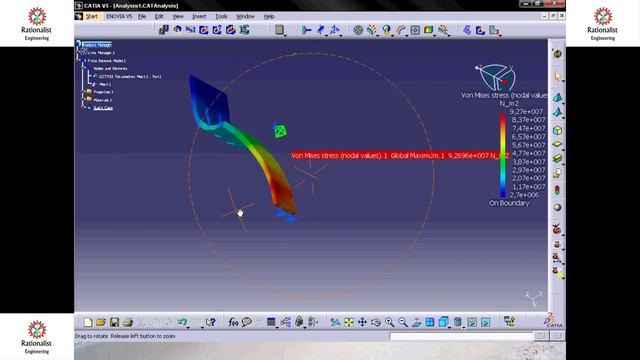Open the View menu
The image size is (640, 360).
pos(178,16)
